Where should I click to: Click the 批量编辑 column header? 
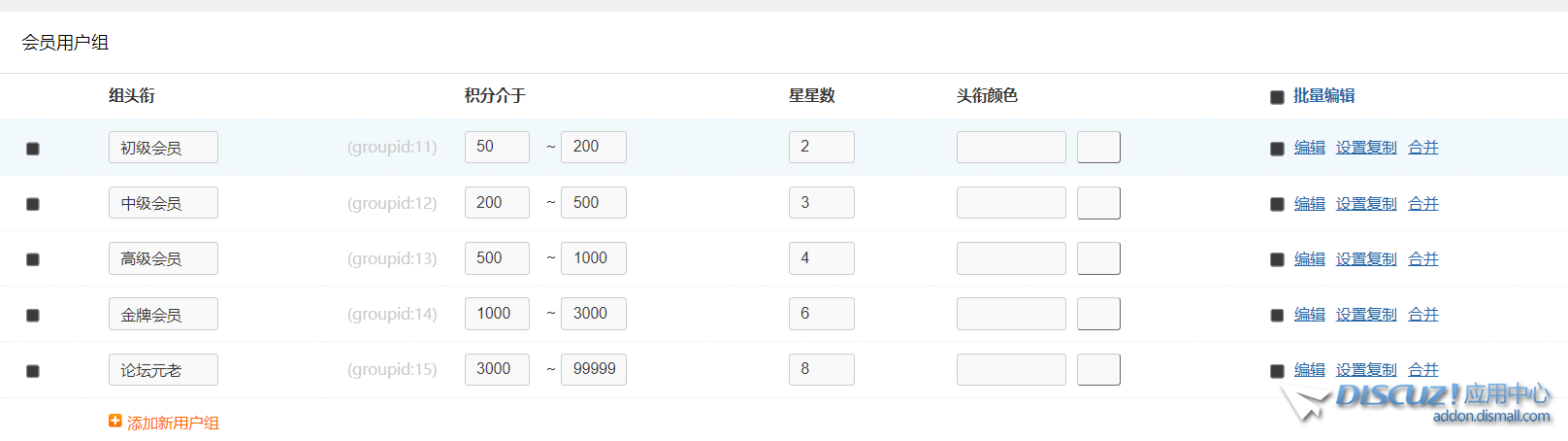tap(1323, 96)
